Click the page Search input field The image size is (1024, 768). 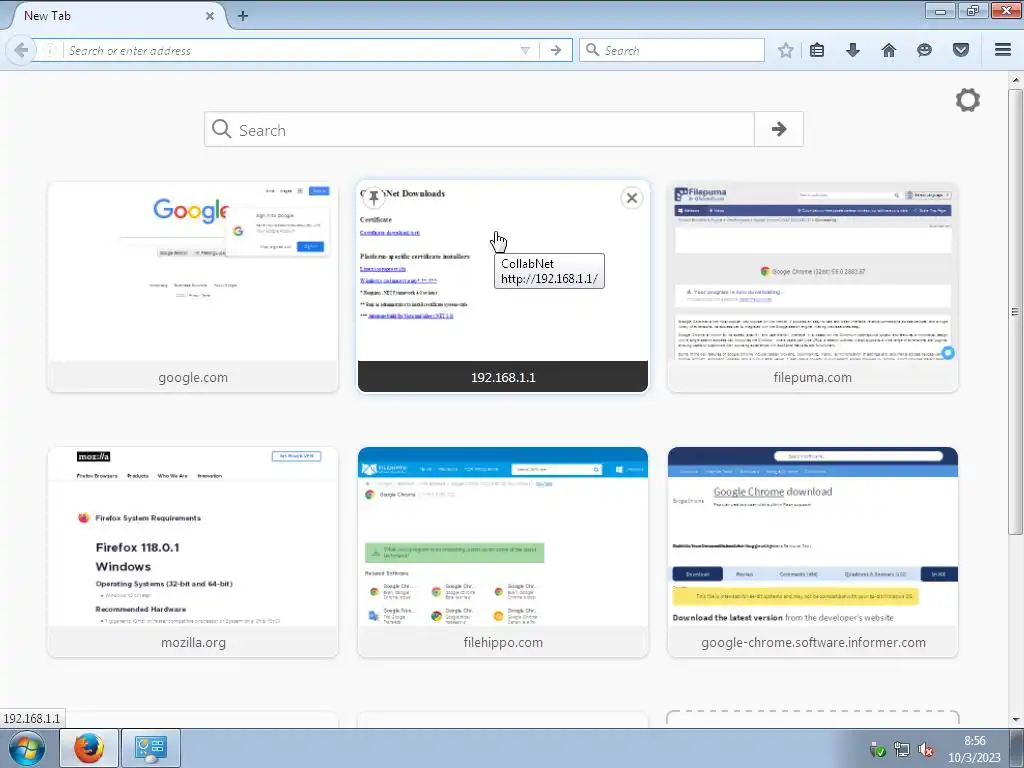coord(479,129)
